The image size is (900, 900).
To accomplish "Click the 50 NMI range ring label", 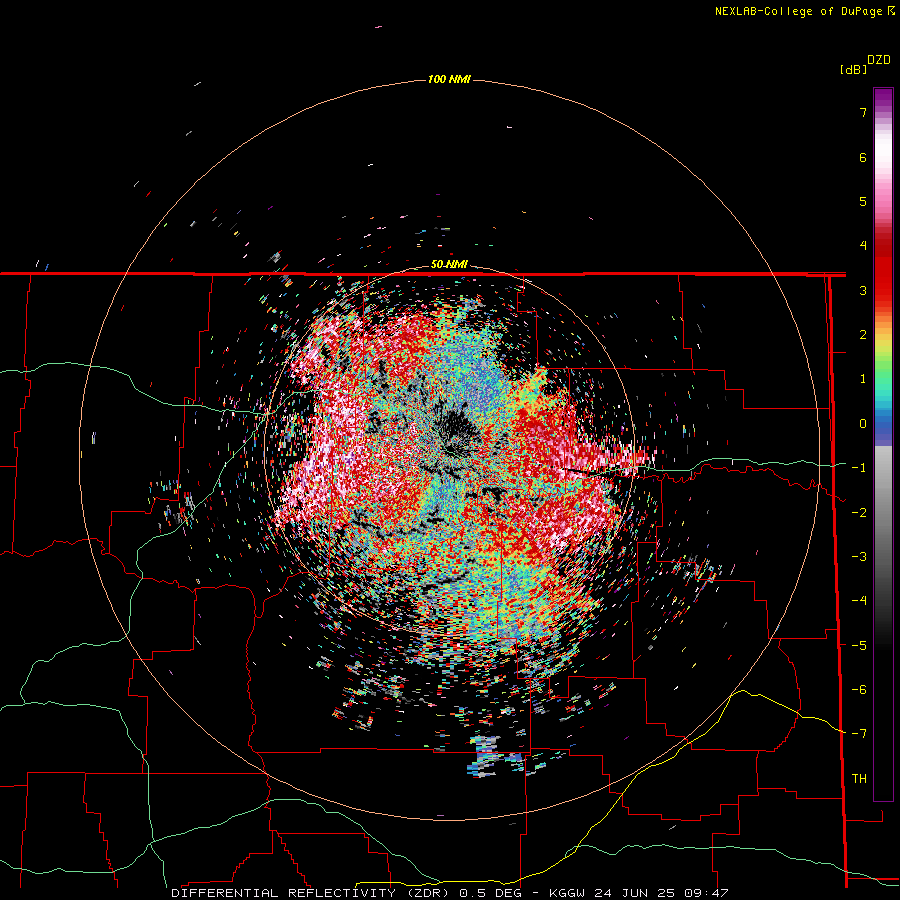I will 449,265.
